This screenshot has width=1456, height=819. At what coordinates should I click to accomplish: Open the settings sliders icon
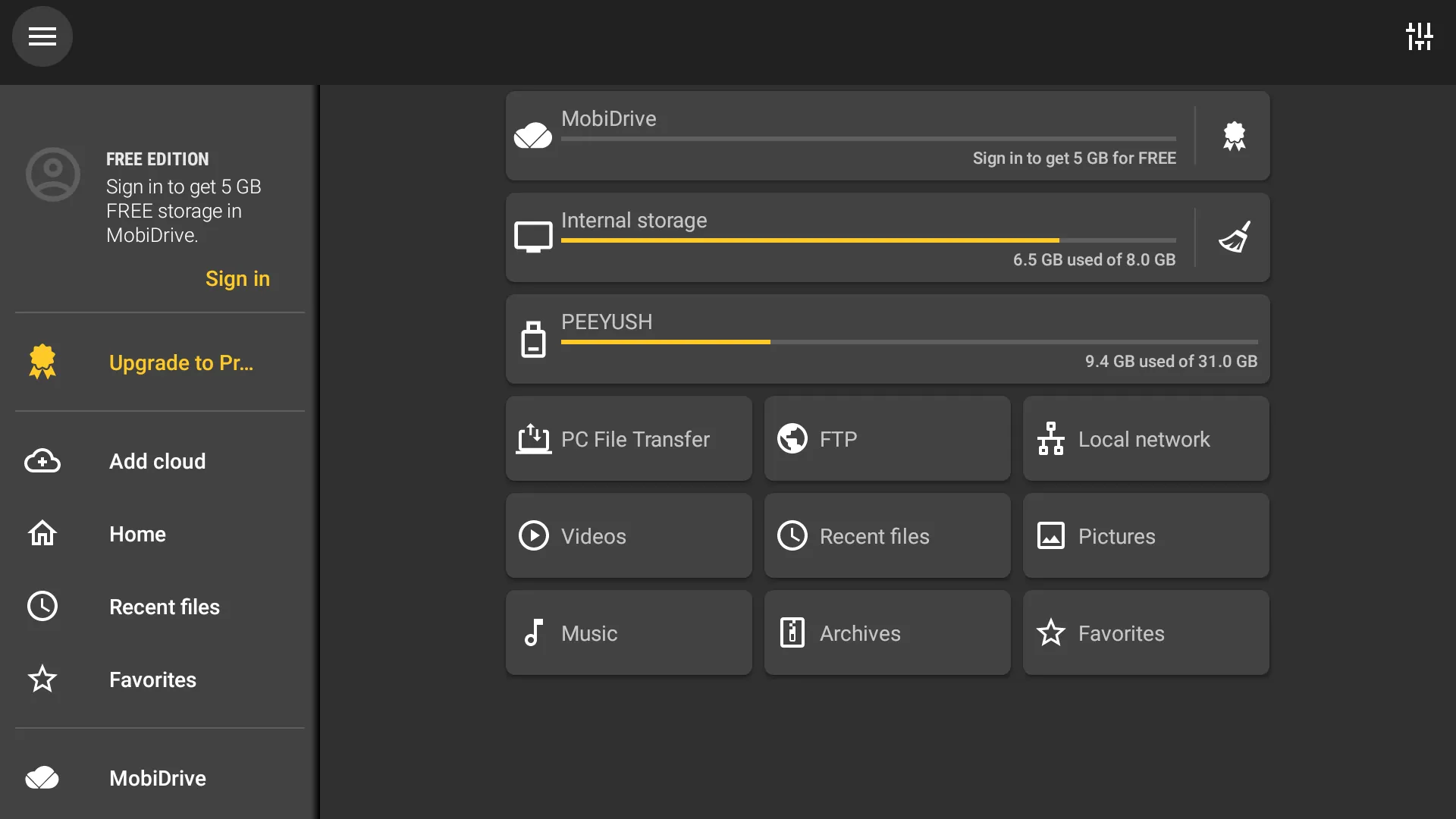1419,36
